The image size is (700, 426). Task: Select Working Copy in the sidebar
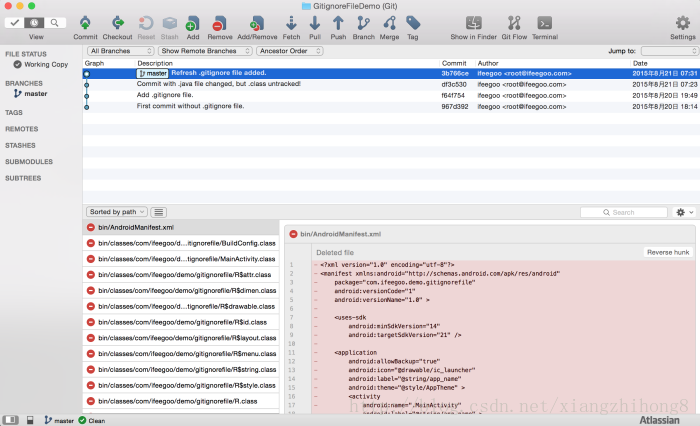pyautogui.click(x=41, y=64)
